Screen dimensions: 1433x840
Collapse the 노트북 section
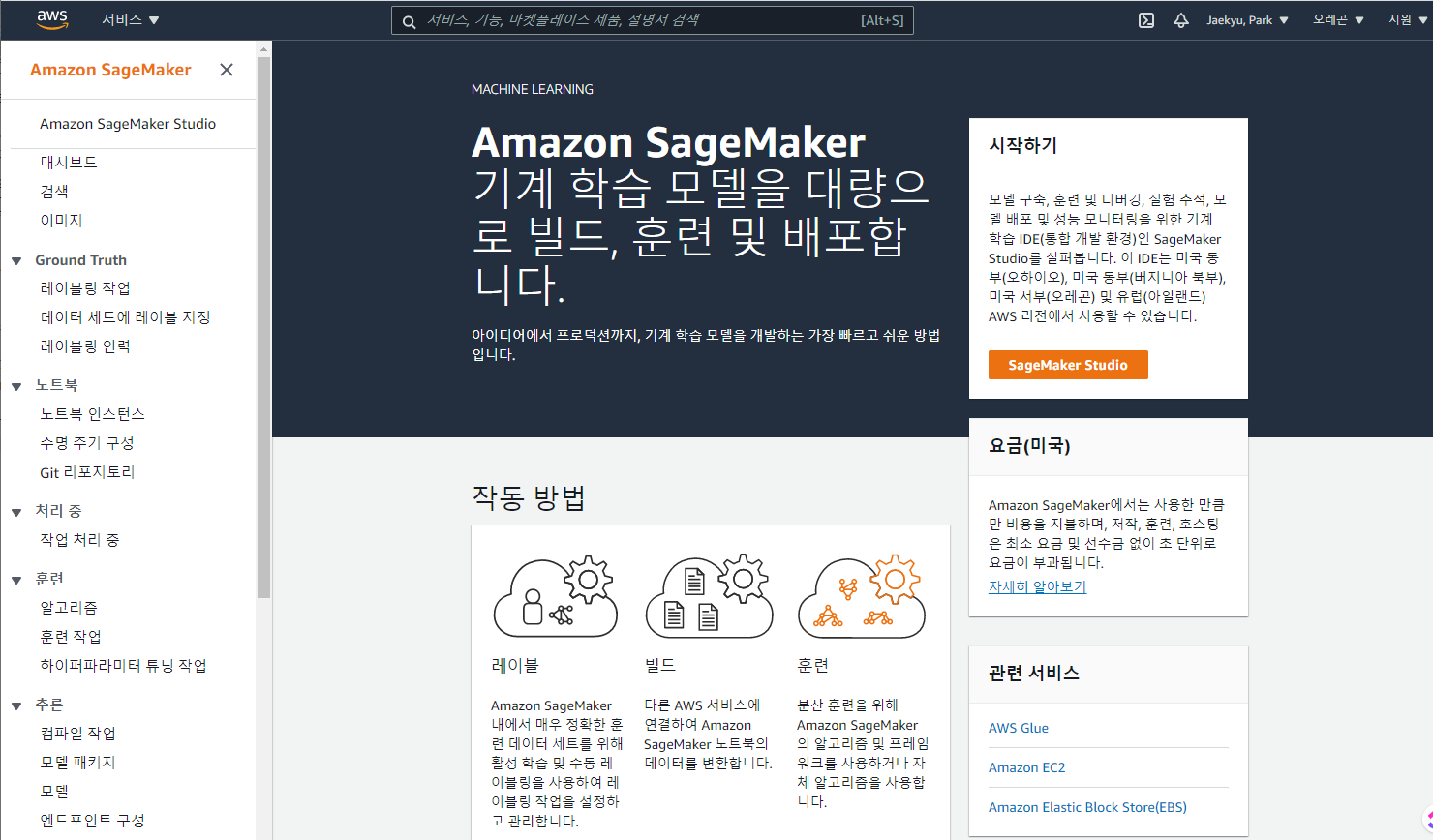click(16, 386)
